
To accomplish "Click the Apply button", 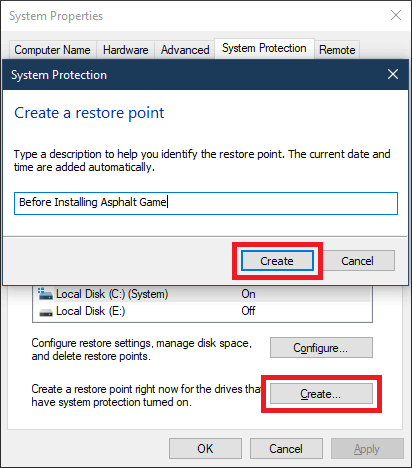I will point(367,449).
